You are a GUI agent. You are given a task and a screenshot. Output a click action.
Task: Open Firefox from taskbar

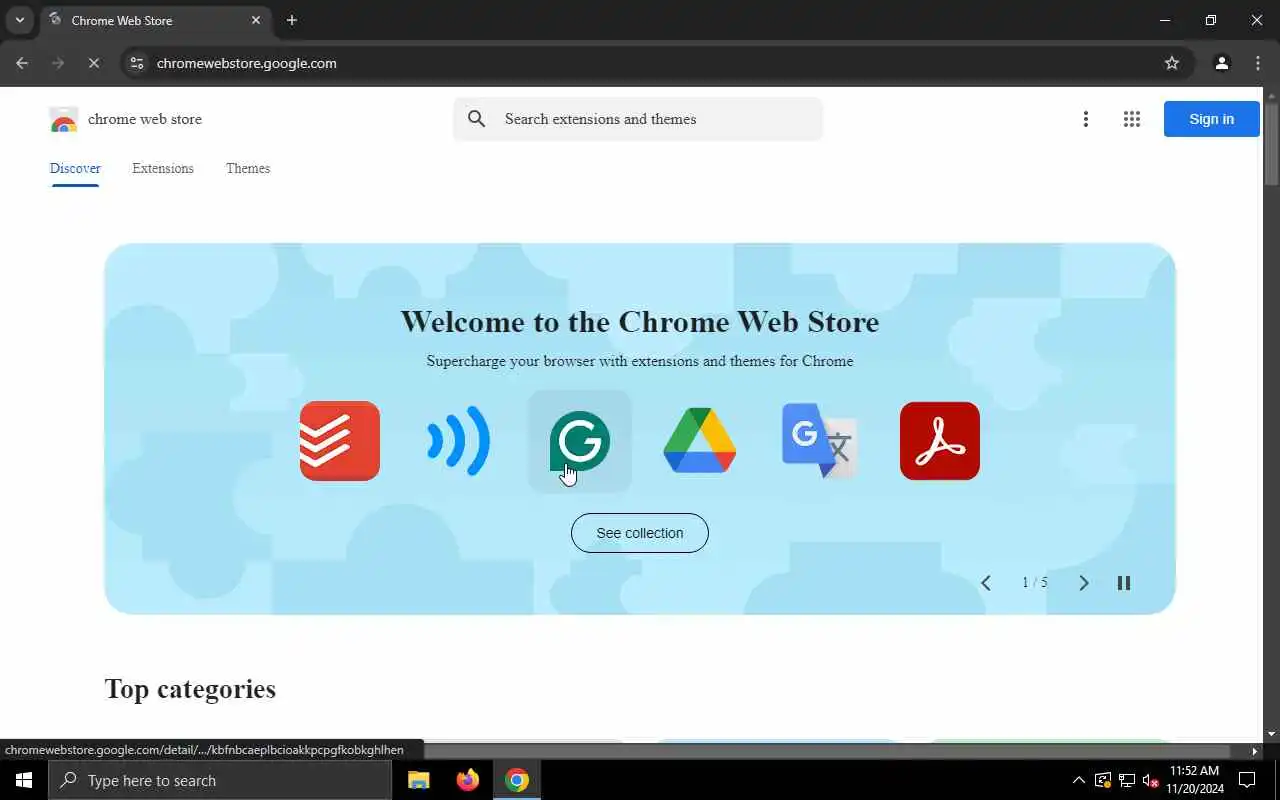(x=467, y=780)
